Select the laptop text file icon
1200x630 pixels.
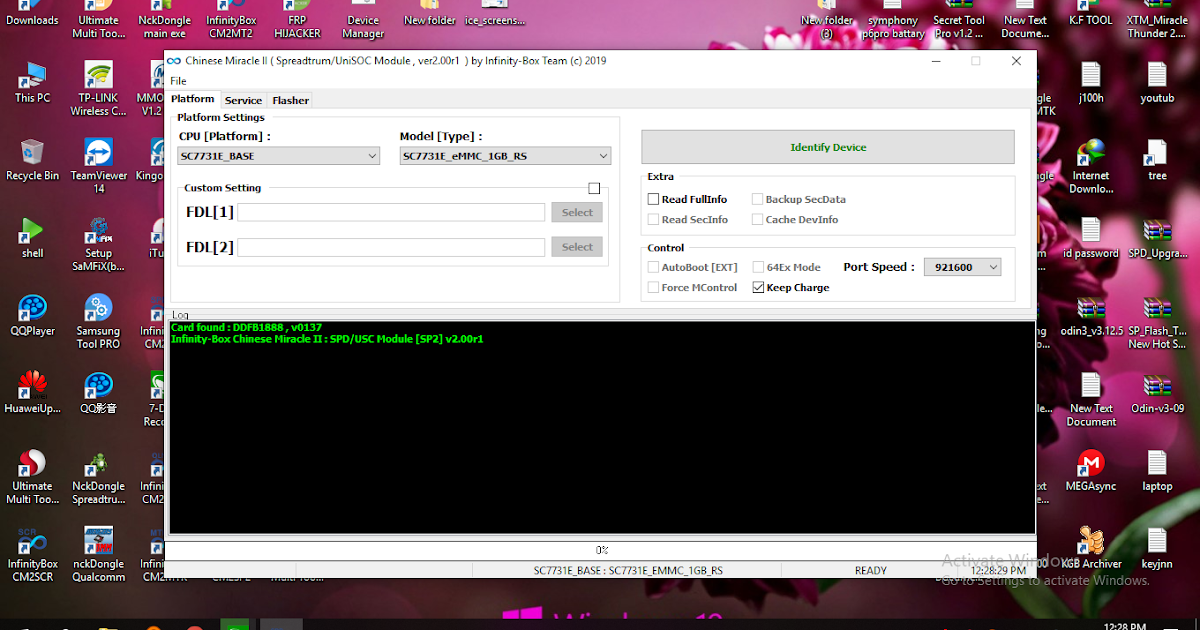pos(1157,471)
